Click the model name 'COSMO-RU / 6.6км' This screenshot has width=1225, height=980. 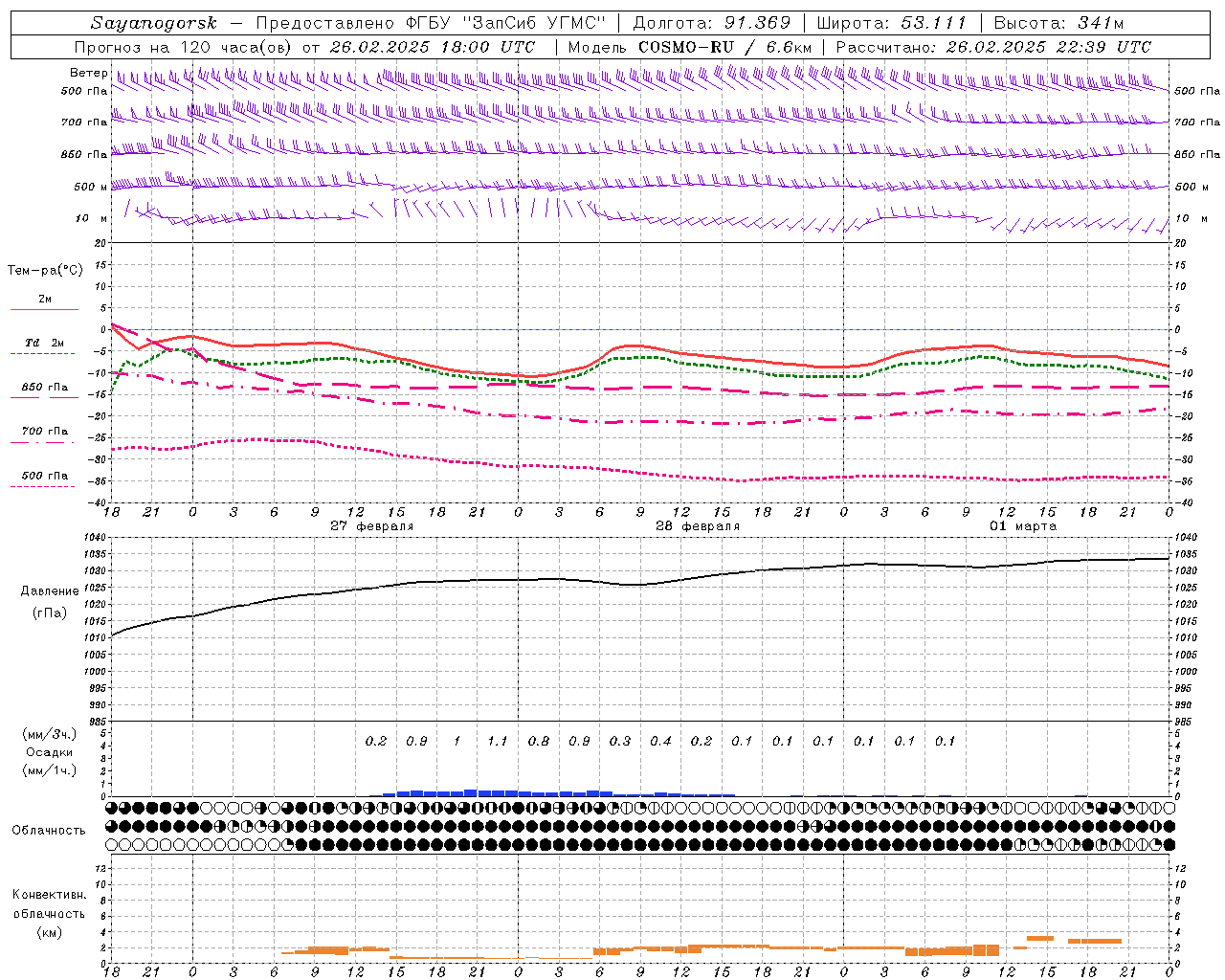724,47
